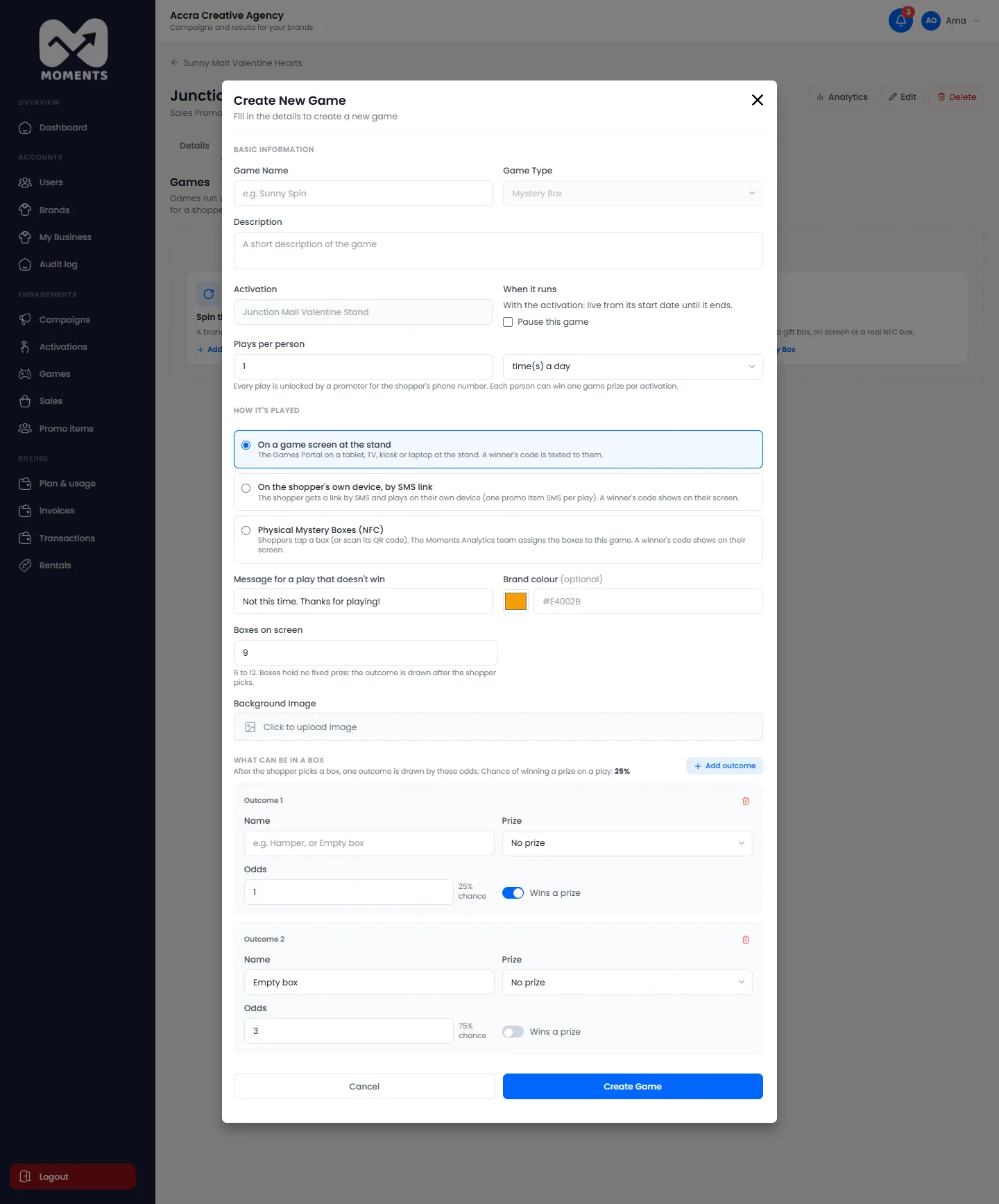Click Add outcome button

click(x=725, y=765)
